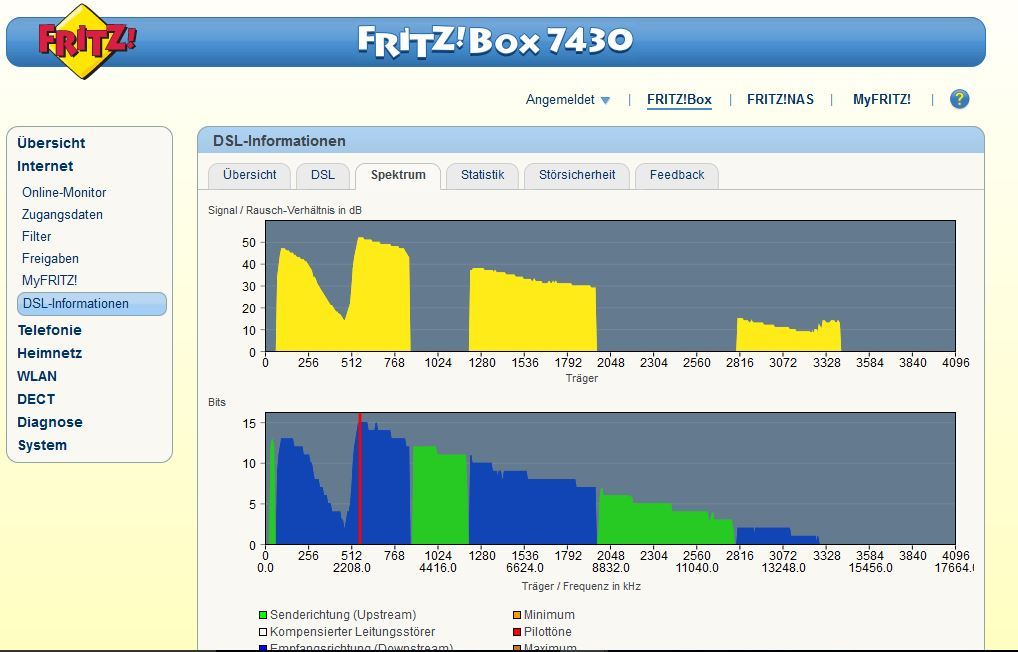1018x652 pixels.
Task: Expand the System menu section
Action: tap(42, 445)
